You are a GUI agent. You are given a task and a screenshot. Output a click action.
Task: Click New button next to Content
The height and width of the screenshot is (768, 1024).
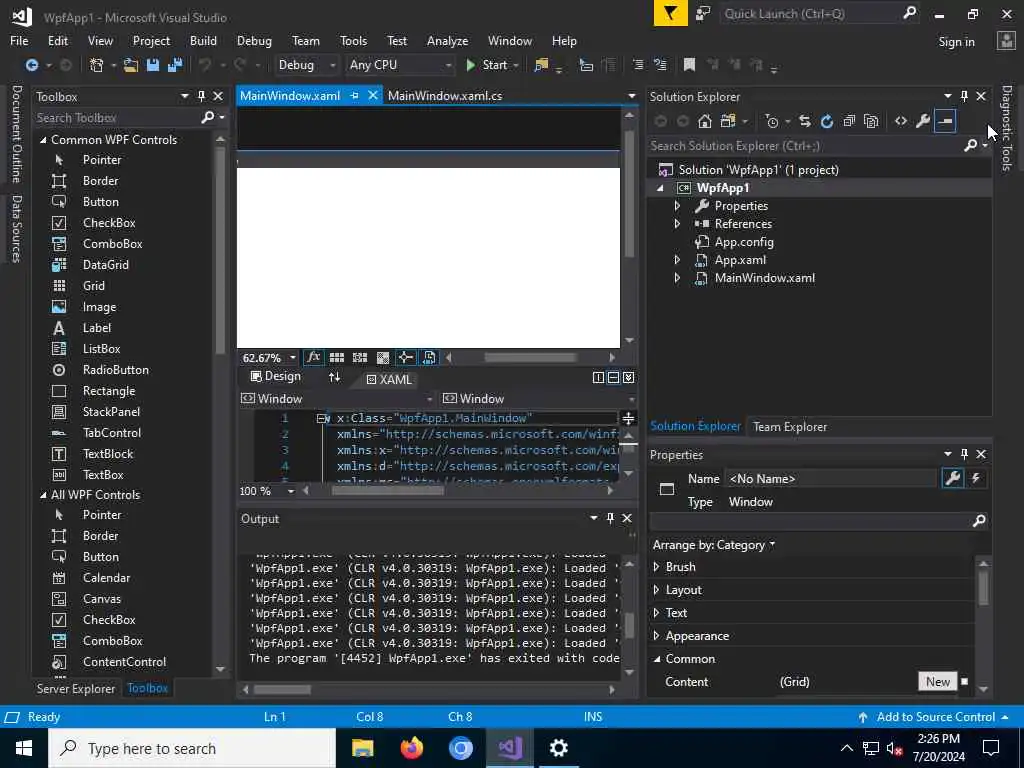click(937, 681)
